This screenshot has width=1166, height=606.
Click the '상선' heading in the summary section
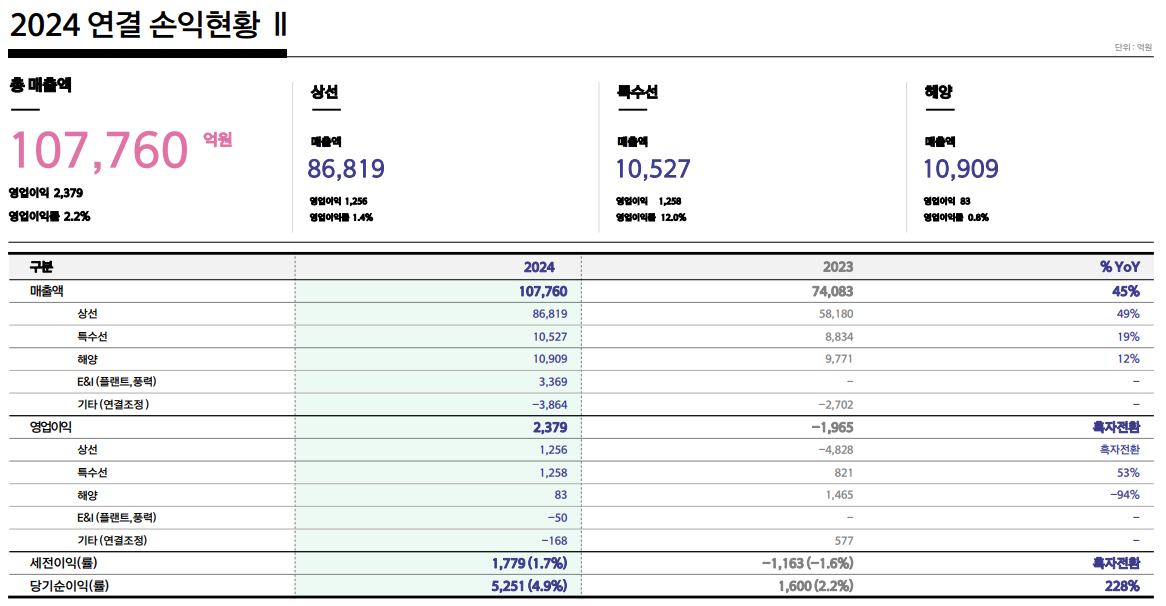click(x=325, y=92)
